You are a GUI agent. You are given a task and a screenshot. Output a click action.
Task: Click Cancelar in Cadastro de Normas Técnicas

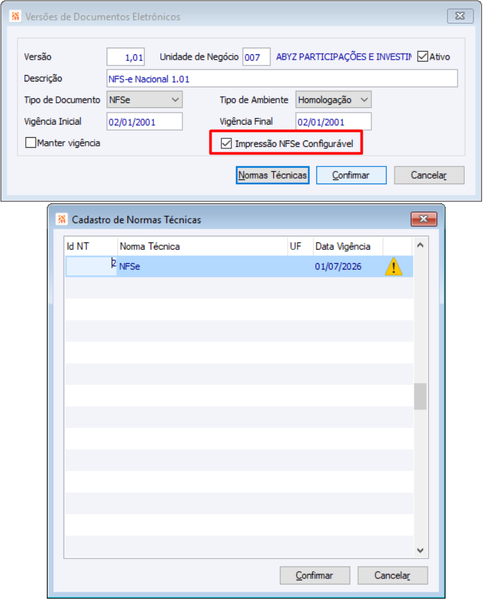point(393,575)
